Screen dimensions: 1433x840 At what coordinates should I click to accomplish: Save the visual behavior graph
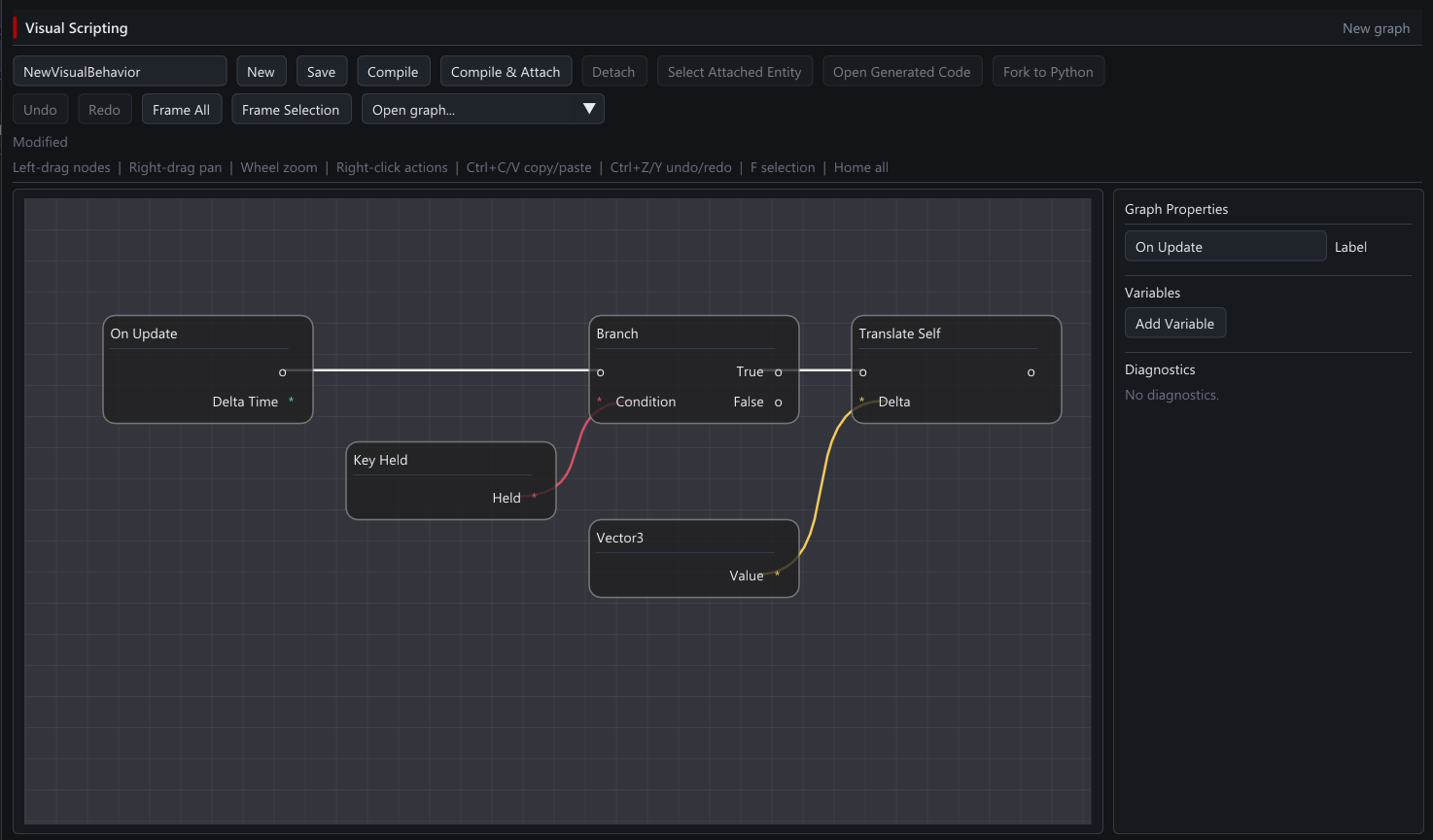321,71
